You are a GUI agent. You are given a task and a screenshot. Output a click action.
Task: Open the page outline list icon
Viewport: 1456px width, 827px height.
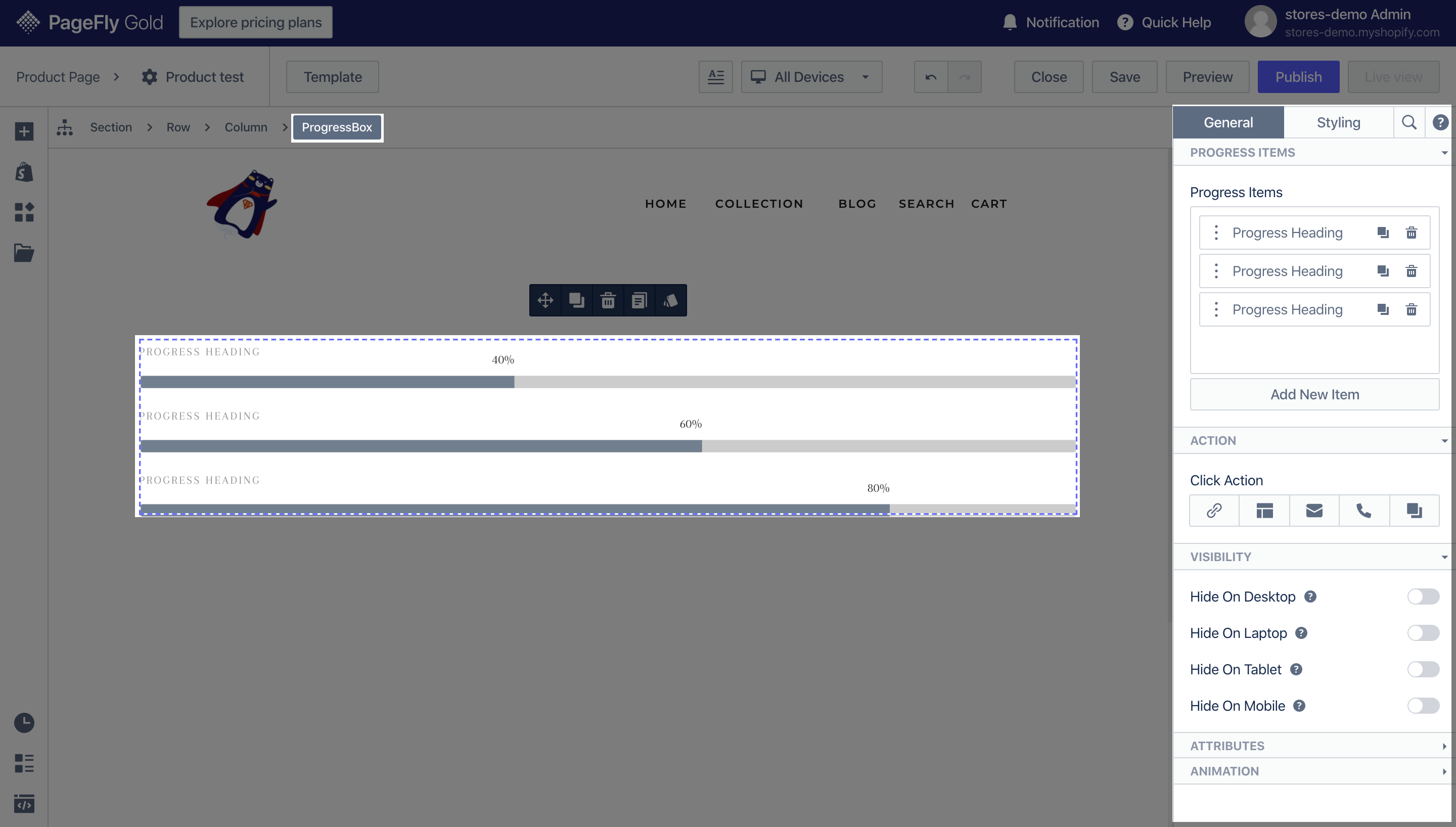click(x=24, y=763)
